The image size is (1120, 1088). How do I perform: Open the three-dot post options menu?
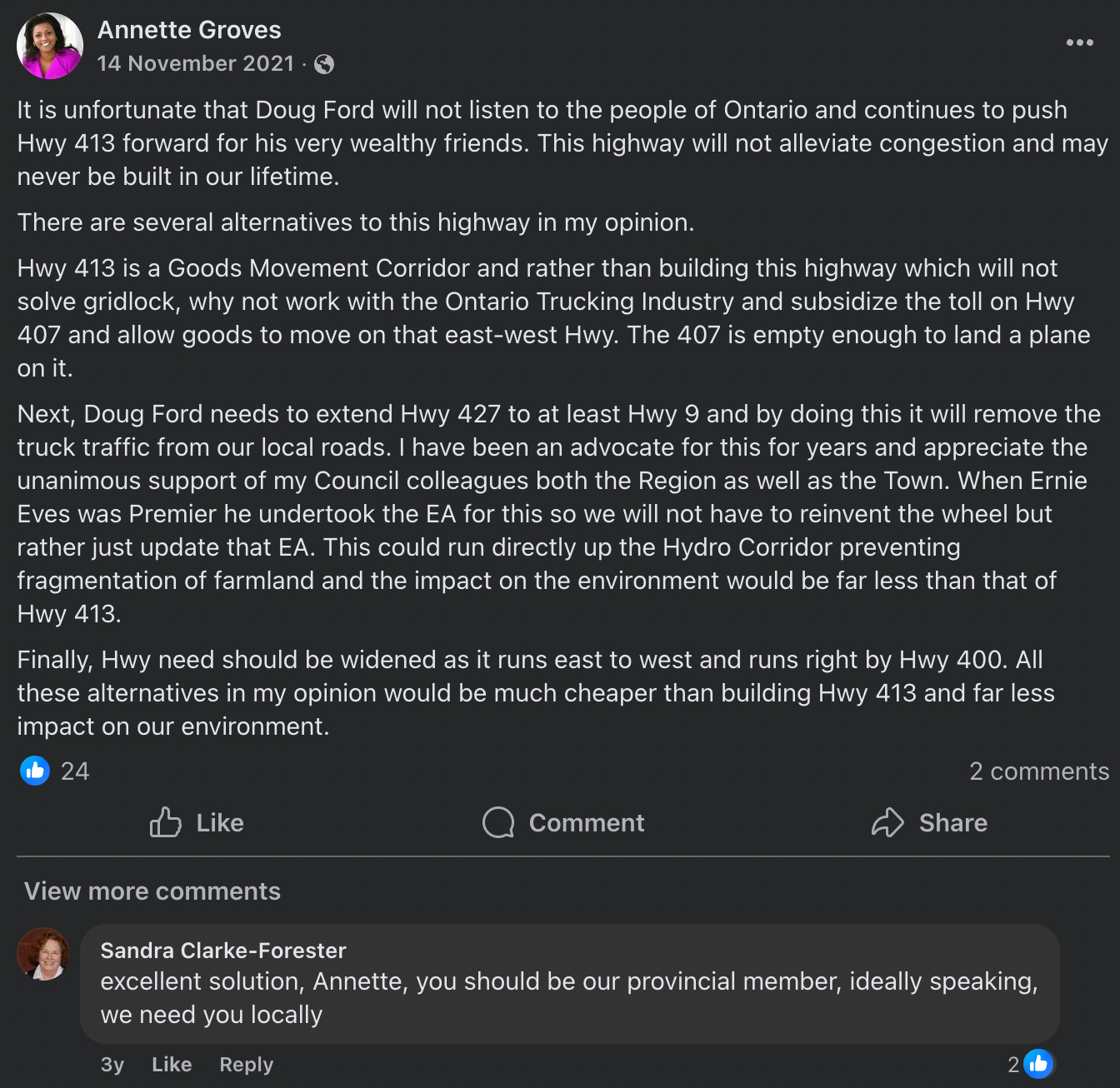point(1079,42)
